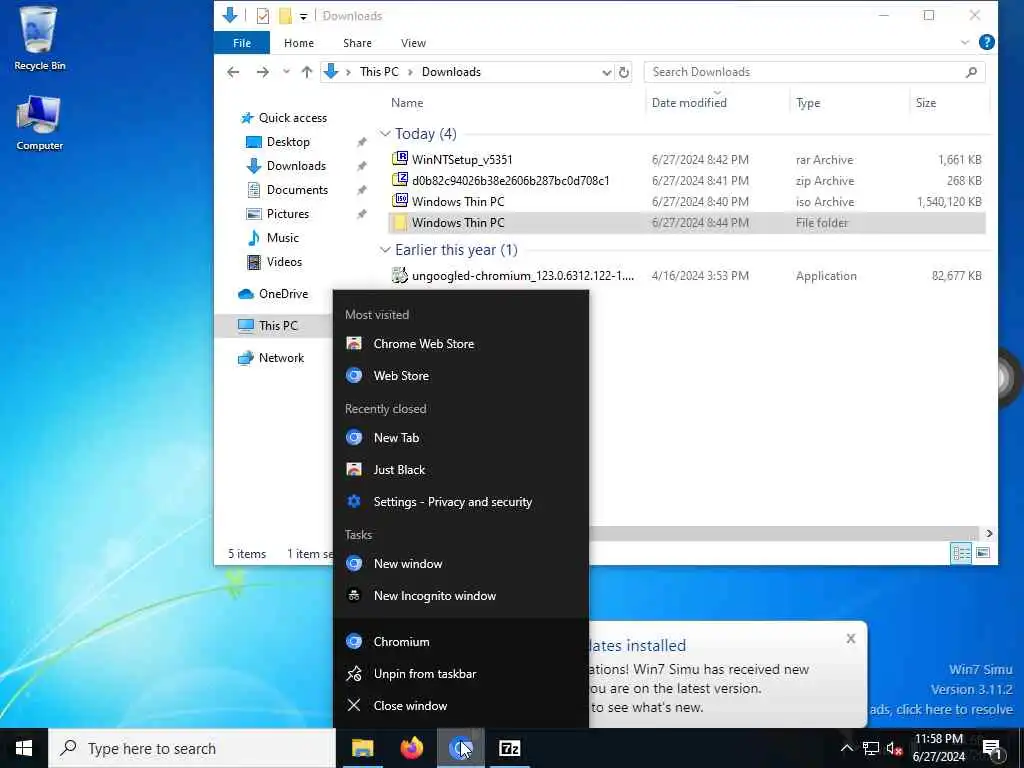This screenshot has width=1024, height=768.
Task: Select ungoogled-chromium application file
Action: pyautogui.click(x=687, y=276)
